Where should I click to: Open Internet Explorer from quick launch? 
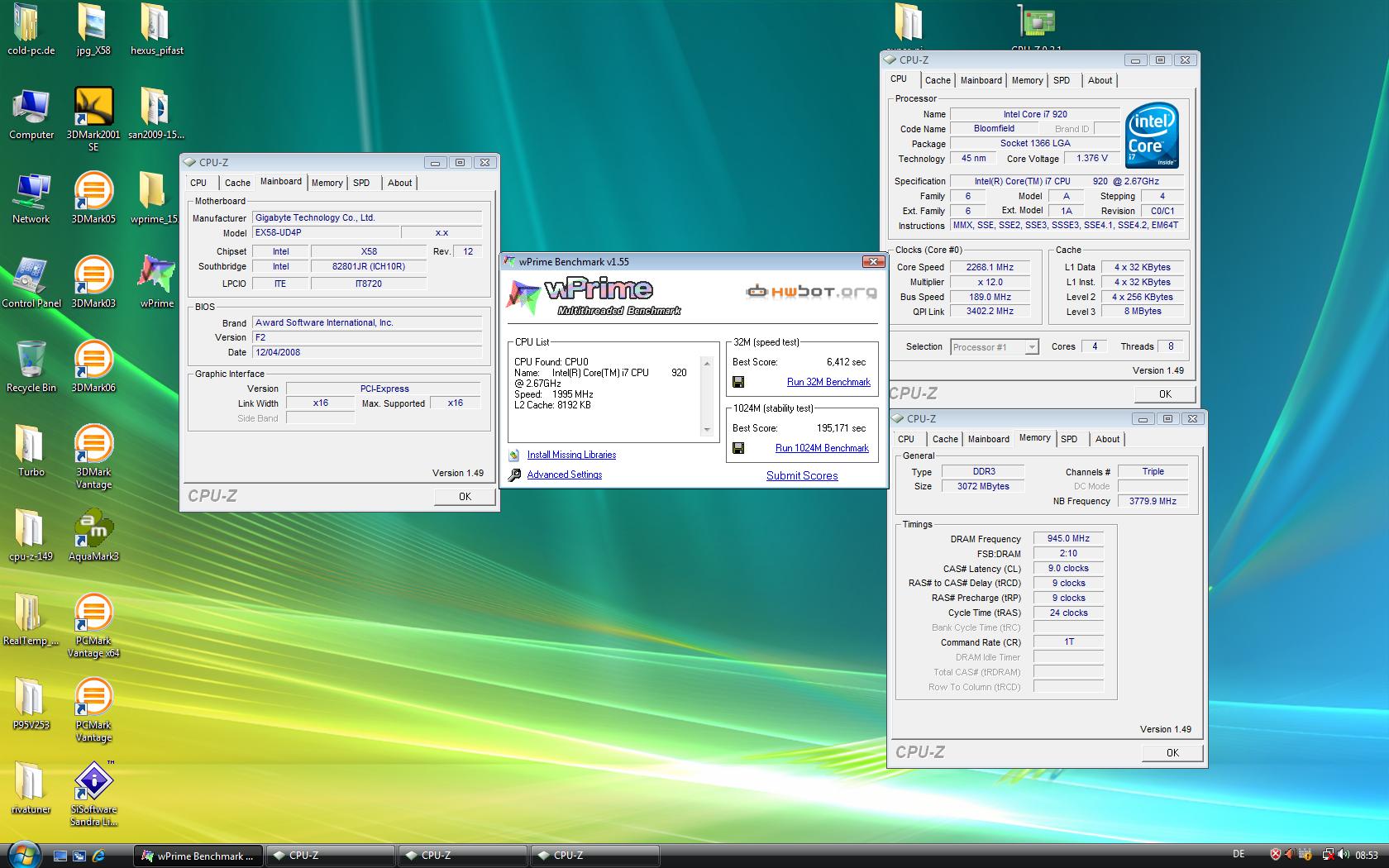tap(98, 856)
